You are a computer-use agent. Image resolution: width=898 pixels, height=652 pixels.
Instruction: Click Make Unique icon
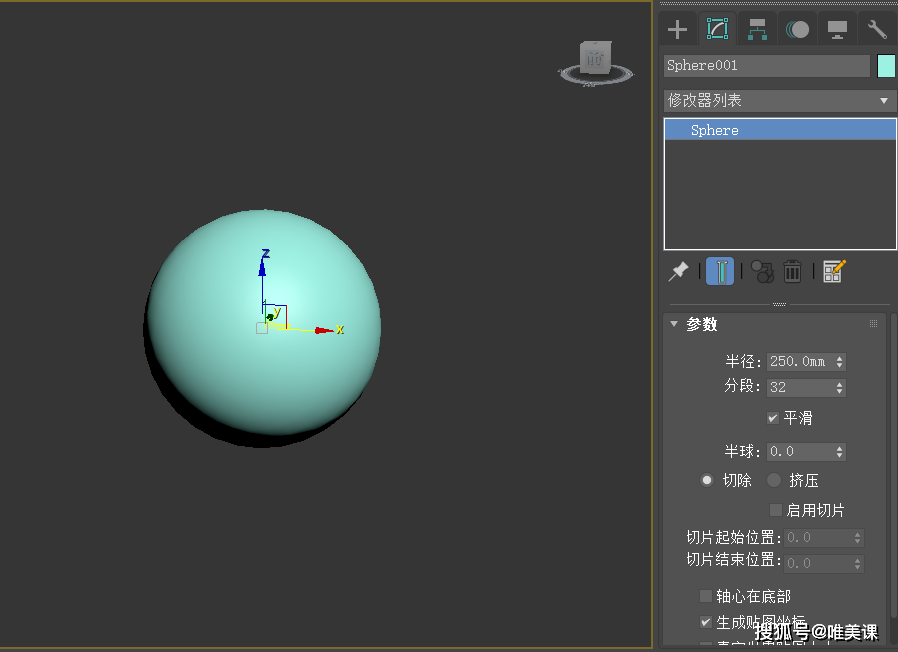pos(762,272)
